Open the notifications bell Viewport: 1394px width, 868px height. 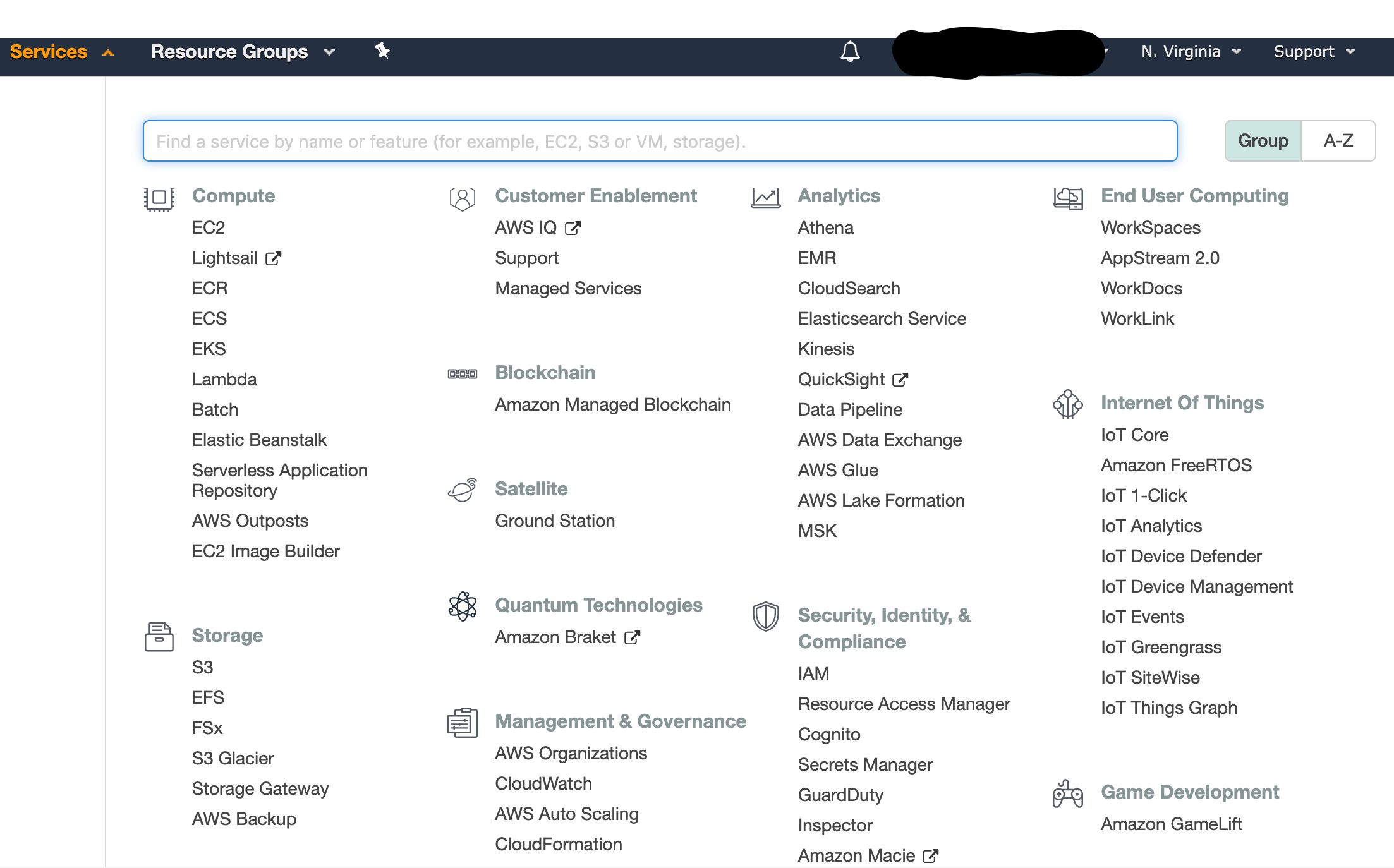tap(850, 51)
